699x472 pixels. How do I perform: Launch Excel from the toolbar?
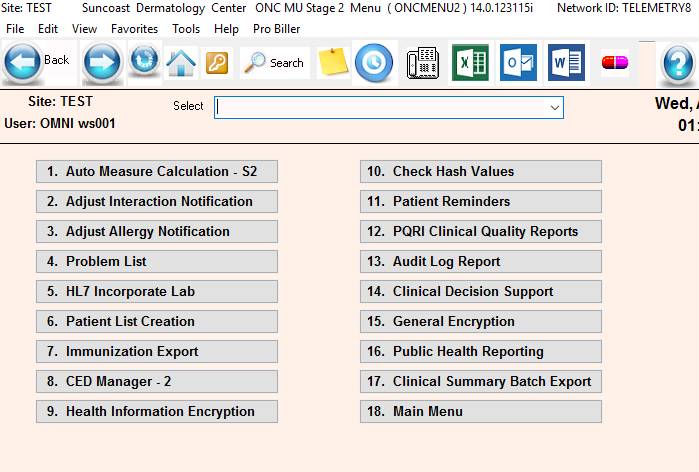point(470,63)
